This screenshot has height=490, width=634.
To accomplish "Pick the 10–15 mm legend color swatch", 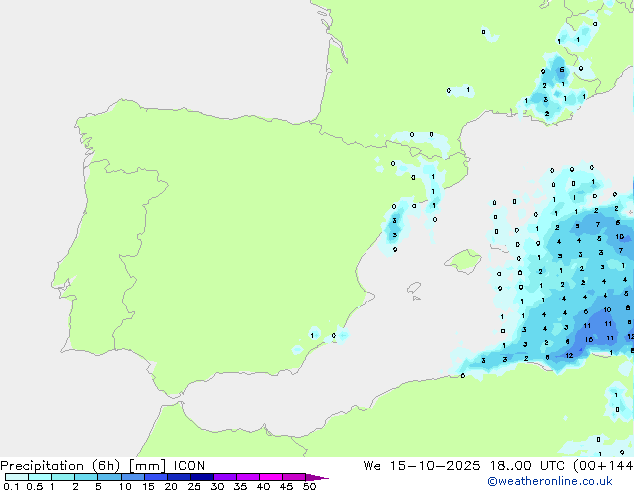I will (132, 477).
